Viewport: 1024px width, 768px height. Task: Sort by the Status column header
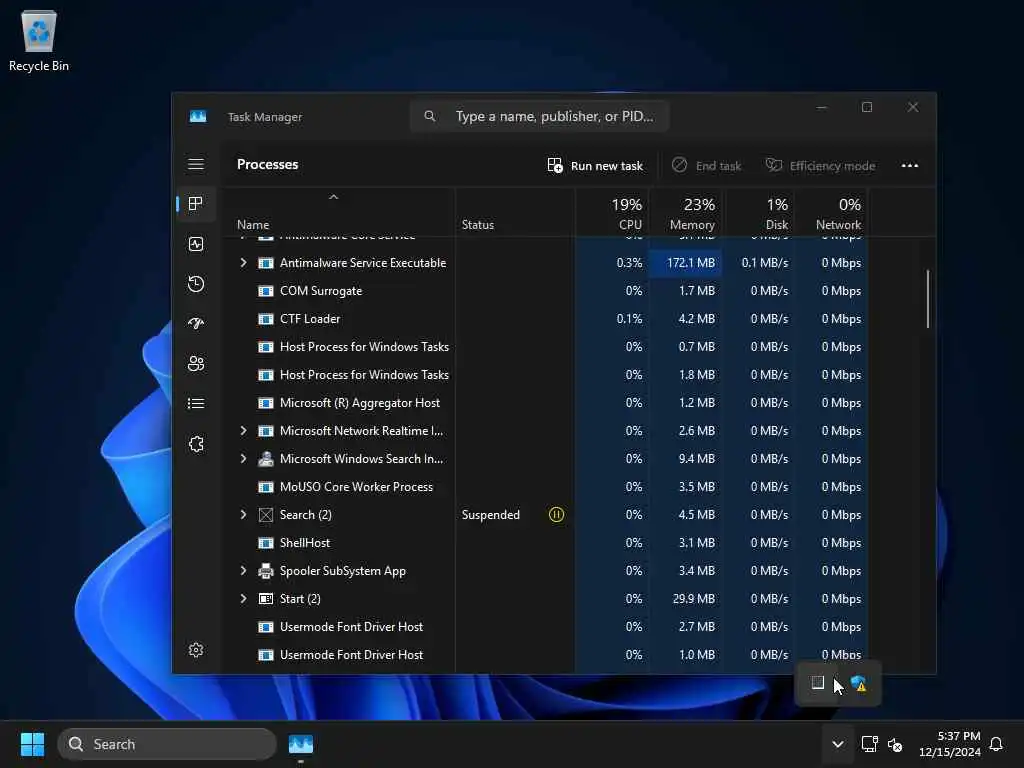click(x=515, y=214)
